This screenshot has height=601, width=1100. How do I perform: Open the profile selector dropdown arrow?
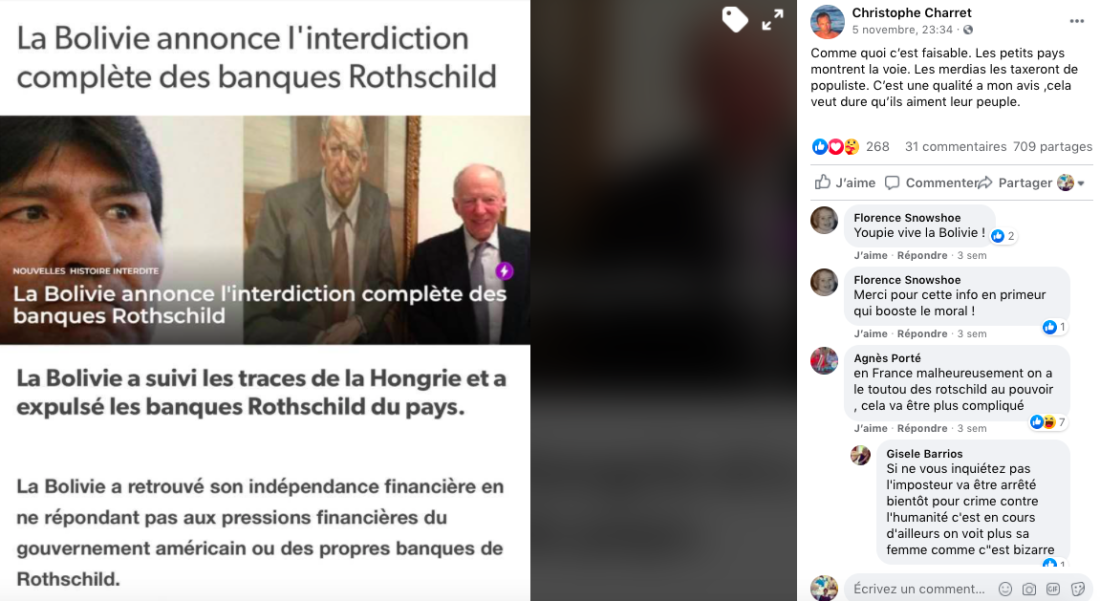click(x=1081, y=183)
